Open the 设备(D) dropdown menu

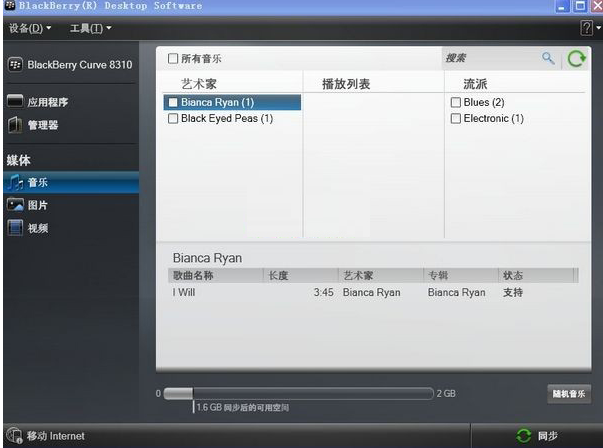point(30,28)
